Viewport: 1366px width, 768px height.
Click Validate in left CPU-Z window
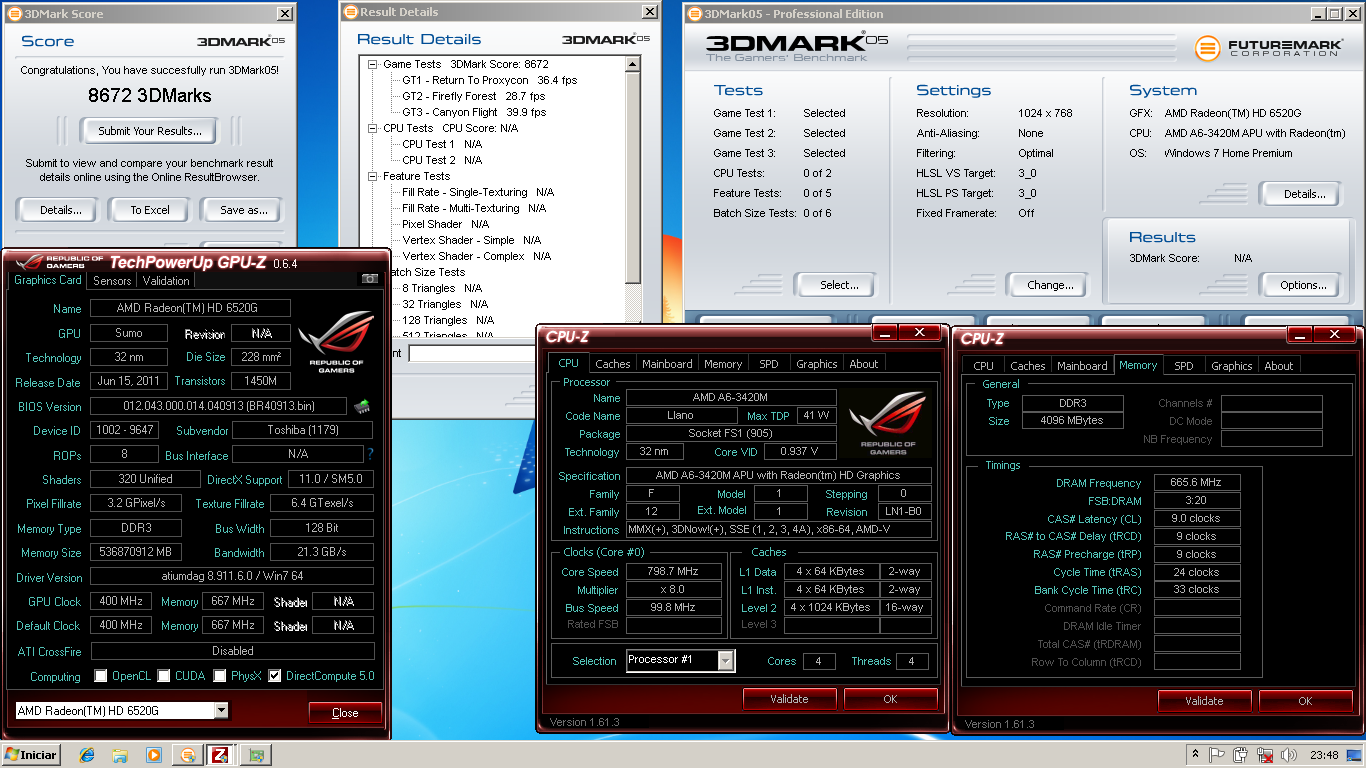pyautogui.click(x=789, y=699)
